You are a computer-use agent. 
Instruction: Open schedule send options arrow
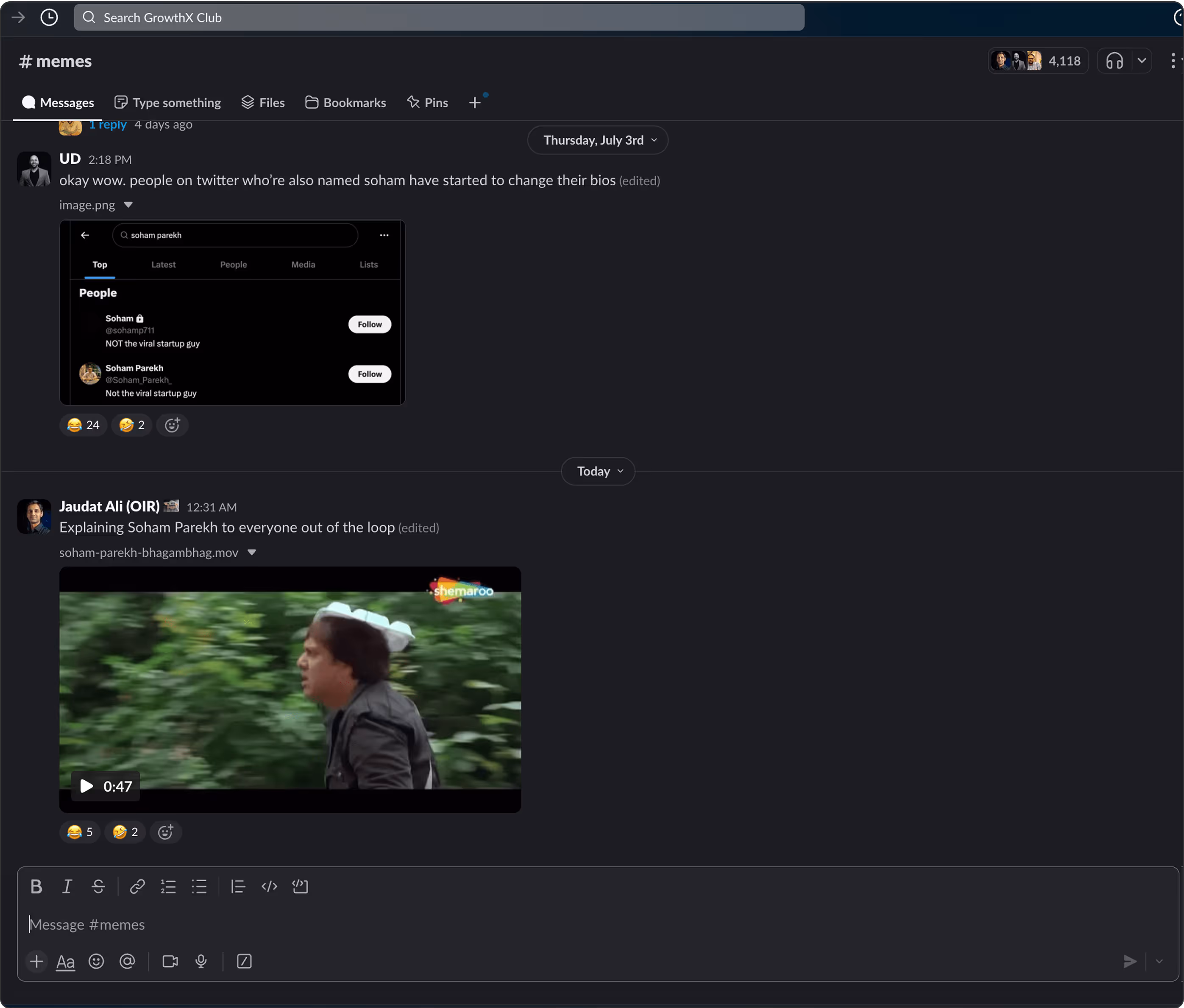pos(1159,961)
